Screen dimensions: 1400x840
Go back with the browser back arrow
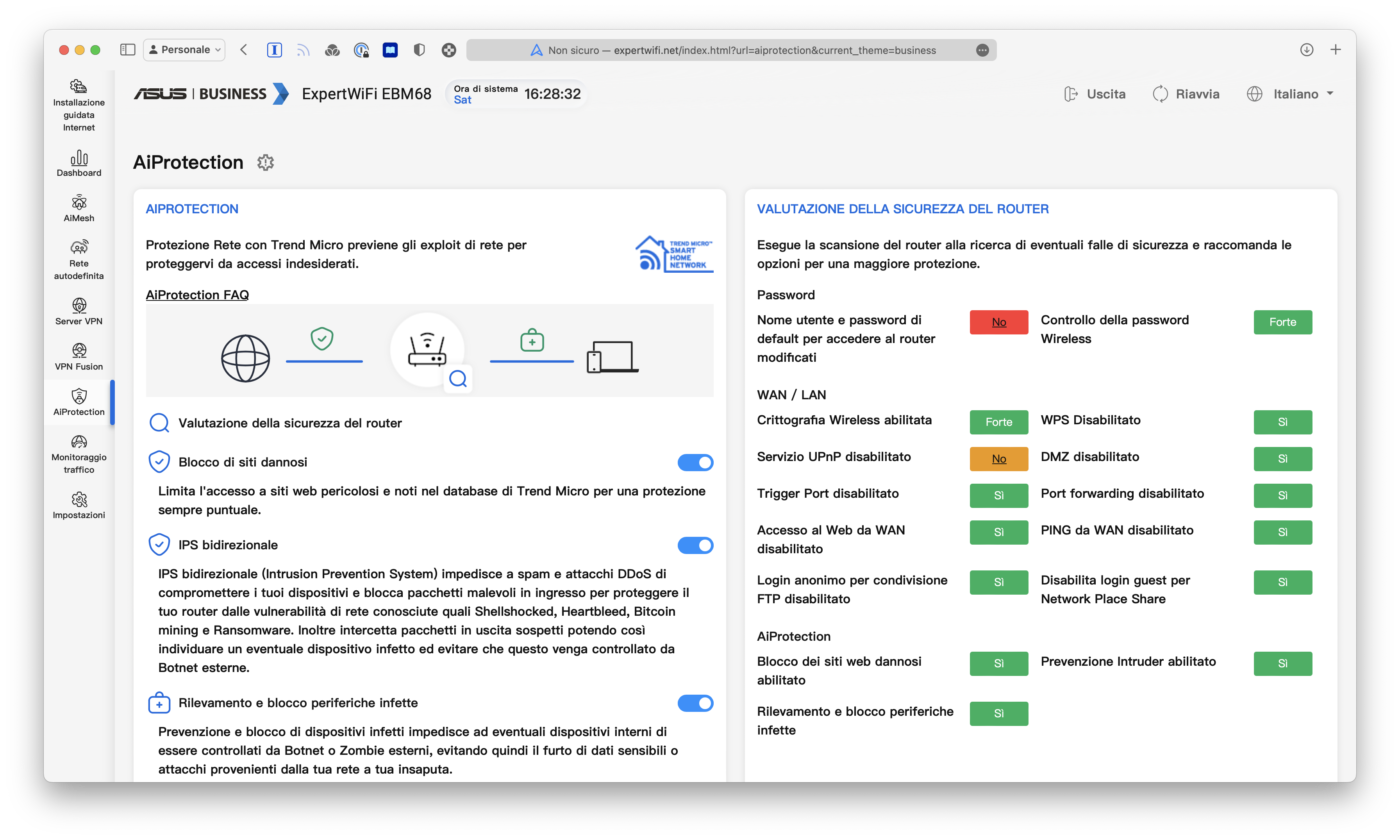coord(244,49)
